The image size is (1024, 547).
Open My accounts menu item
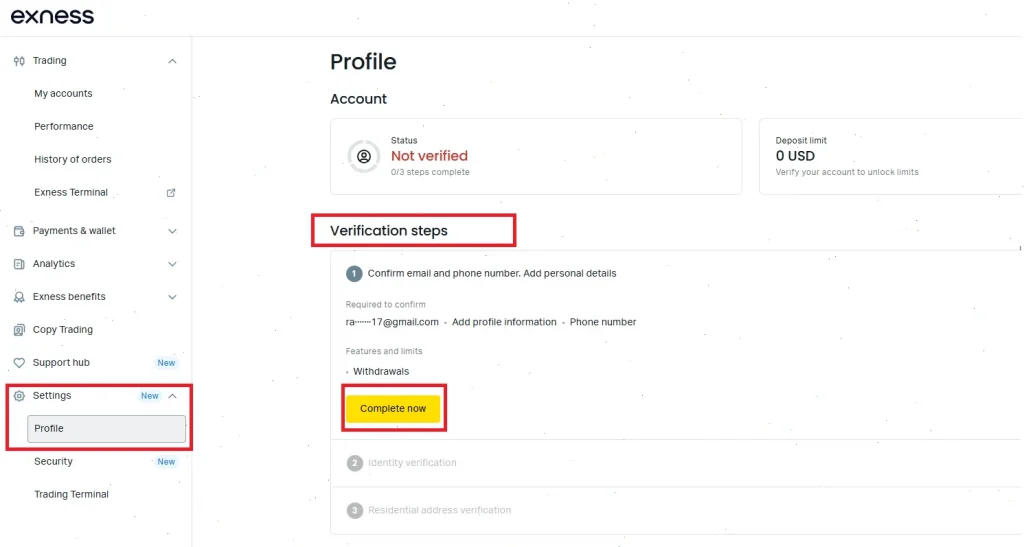[63, 93]
